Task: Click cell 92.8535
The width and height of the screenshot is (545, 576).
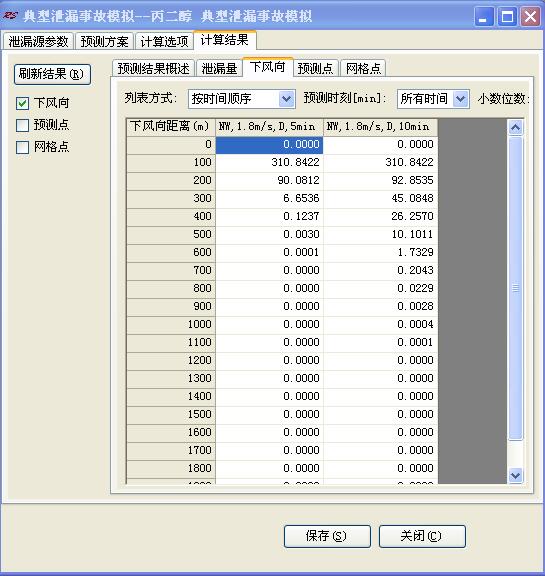Action: pyautogui.click(x=380, y=181)
